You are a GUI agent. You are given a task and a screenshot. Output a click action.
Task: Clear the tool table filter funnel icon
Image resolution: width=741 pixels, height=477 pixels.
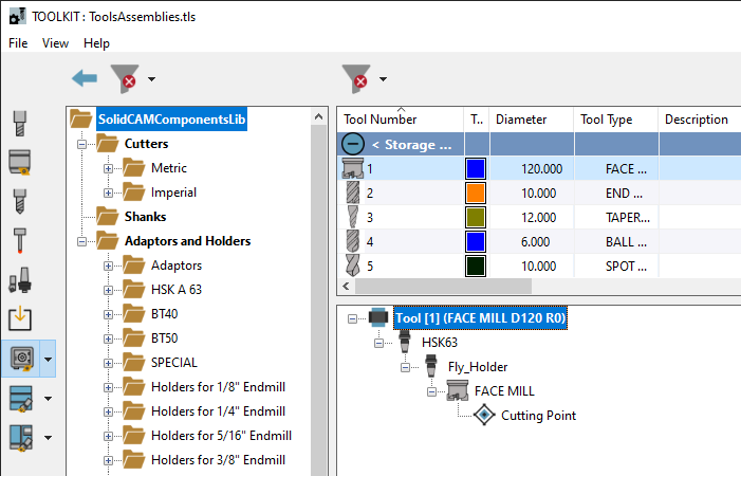click(x=356, y=78)
